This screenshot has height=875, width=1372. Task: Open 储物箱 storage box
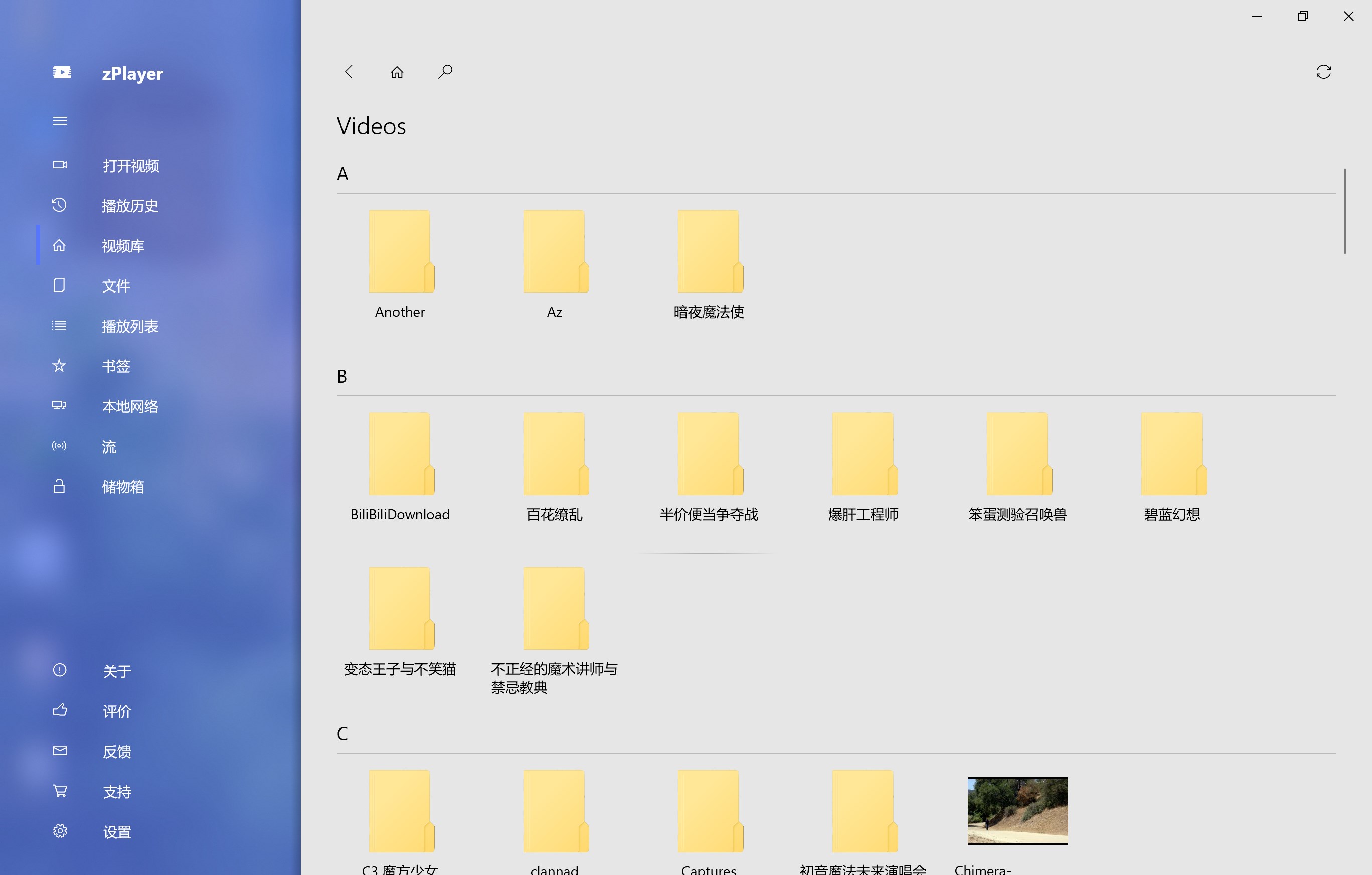(122, 486)
